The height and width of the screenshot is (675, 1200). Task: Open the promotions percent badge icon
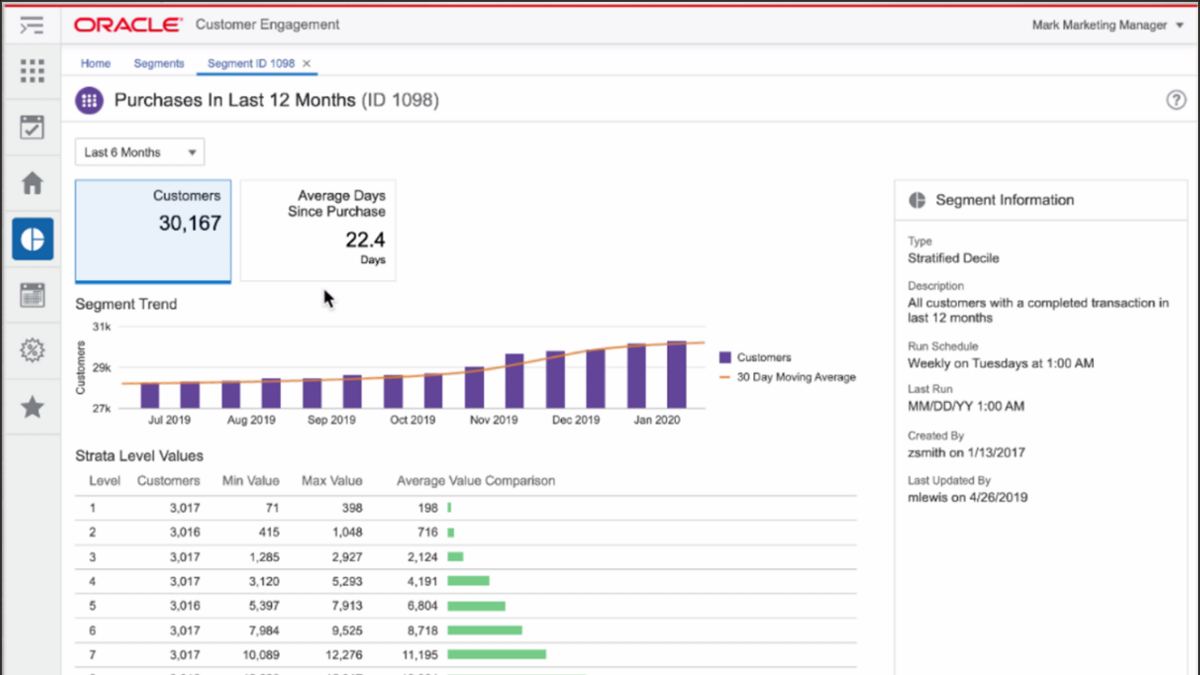(x=32, y=350)
